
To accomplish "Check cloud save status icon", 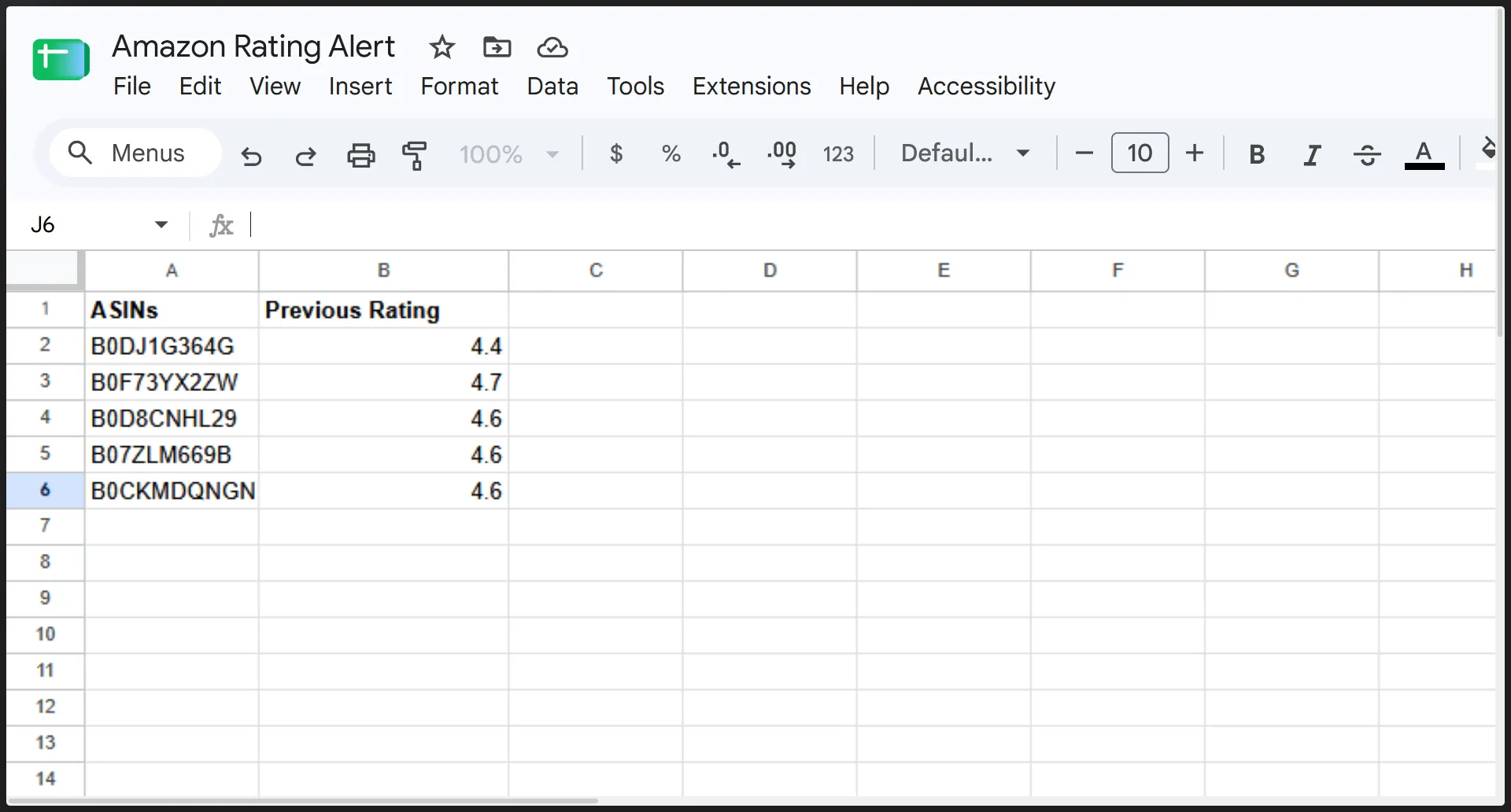I will coord(552,47).
